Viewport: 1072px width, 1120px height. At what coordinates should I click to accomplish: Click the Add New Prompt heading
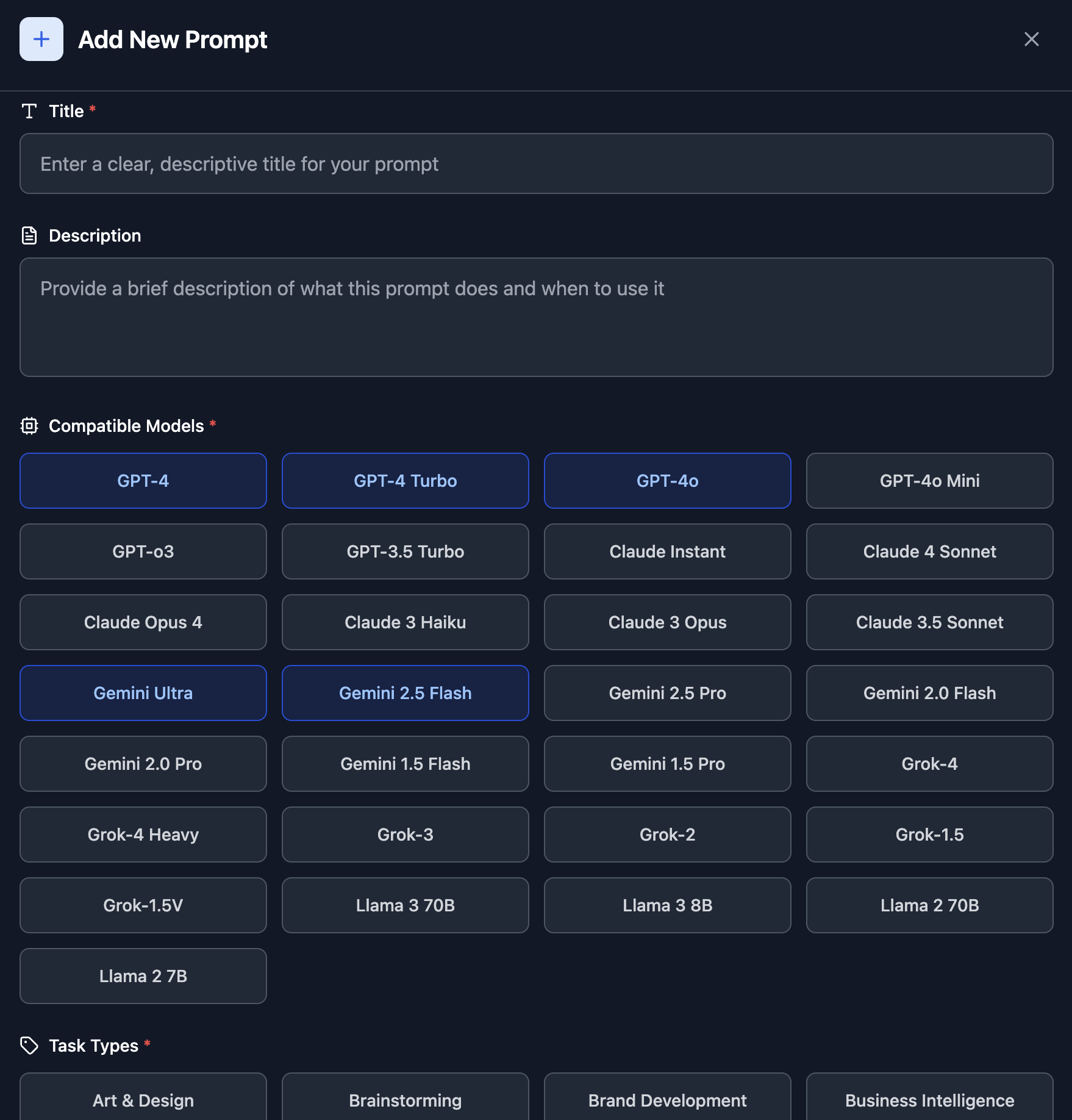pyautogui.click(x=173, y=40)
